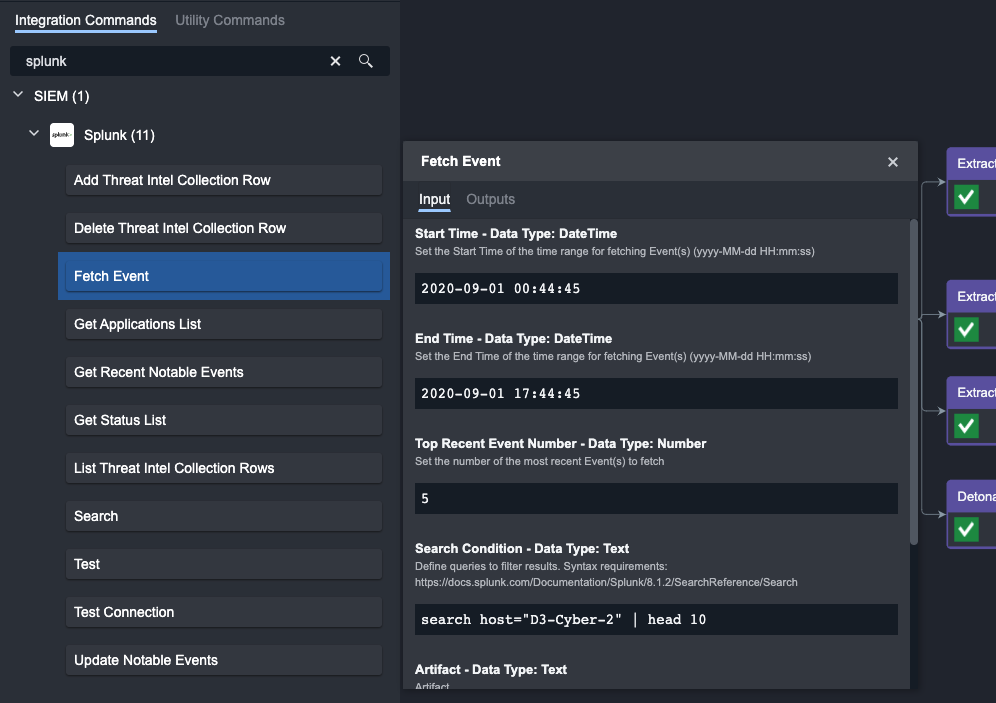Collapse the Splunk (11) group
This screenshot has width=996, height=703.
coord(34,134)
